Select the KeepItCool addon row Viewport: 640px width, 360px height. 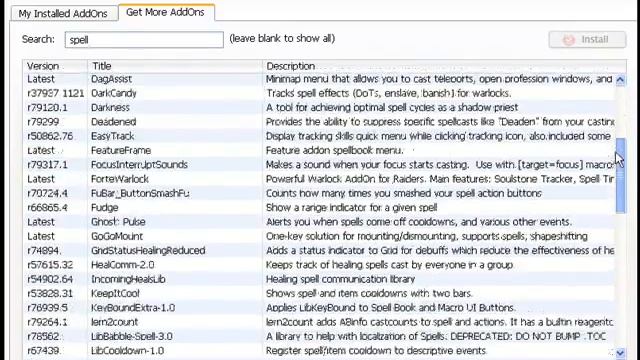tap(319, 293)
